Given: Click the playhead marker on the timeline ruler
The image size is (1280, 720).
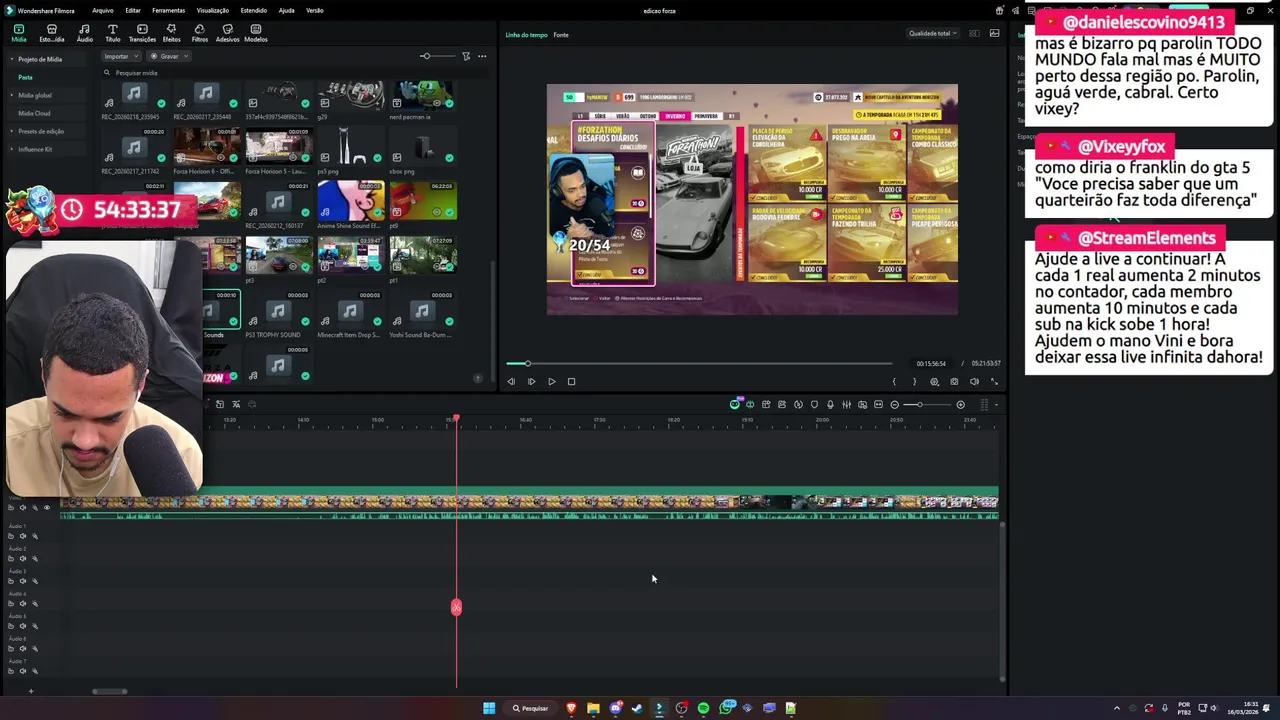Looking at the screenshot, I should (456, 417).
